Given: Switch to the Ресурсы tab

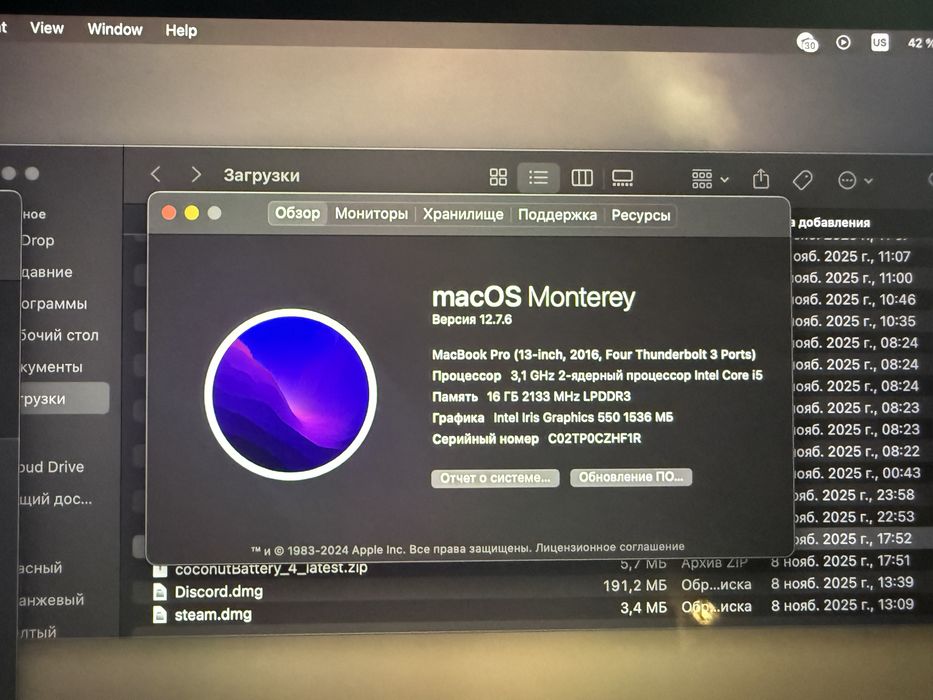Looking at the screenshot, I should click(641, 215).
